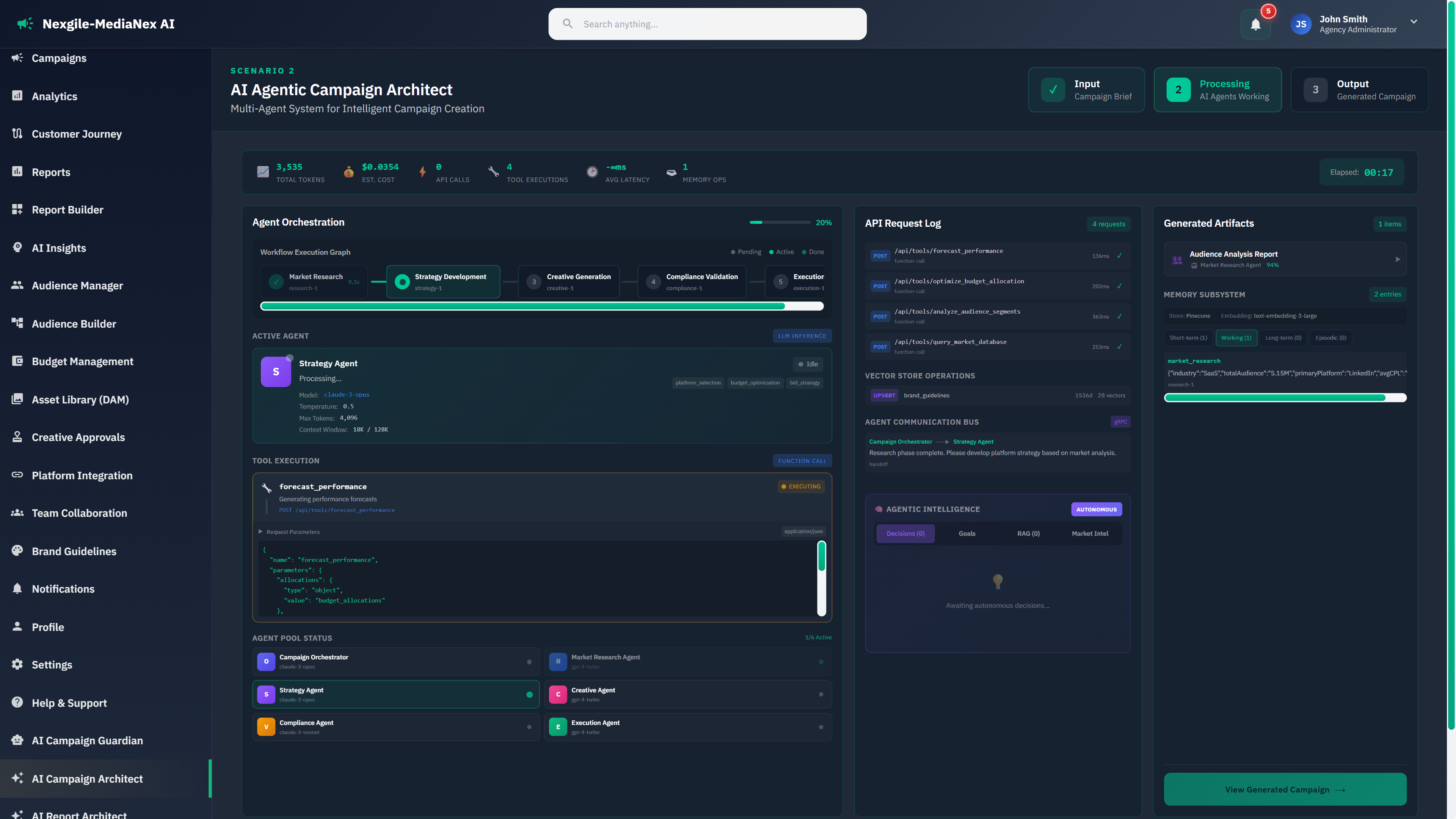
Task: Switch memory view to Short-term (1)
Action: point(1188,337)
